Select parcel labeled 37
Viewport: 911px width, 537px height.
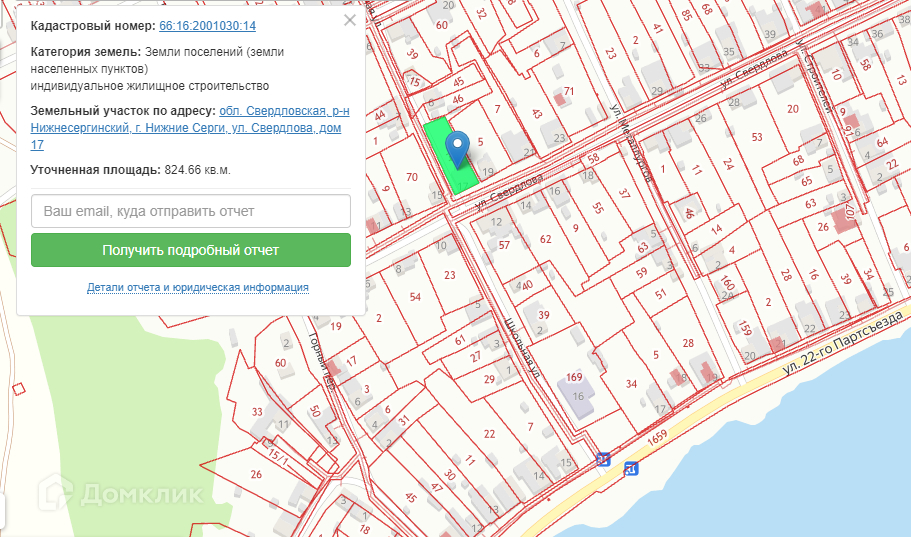click(624, 193)
